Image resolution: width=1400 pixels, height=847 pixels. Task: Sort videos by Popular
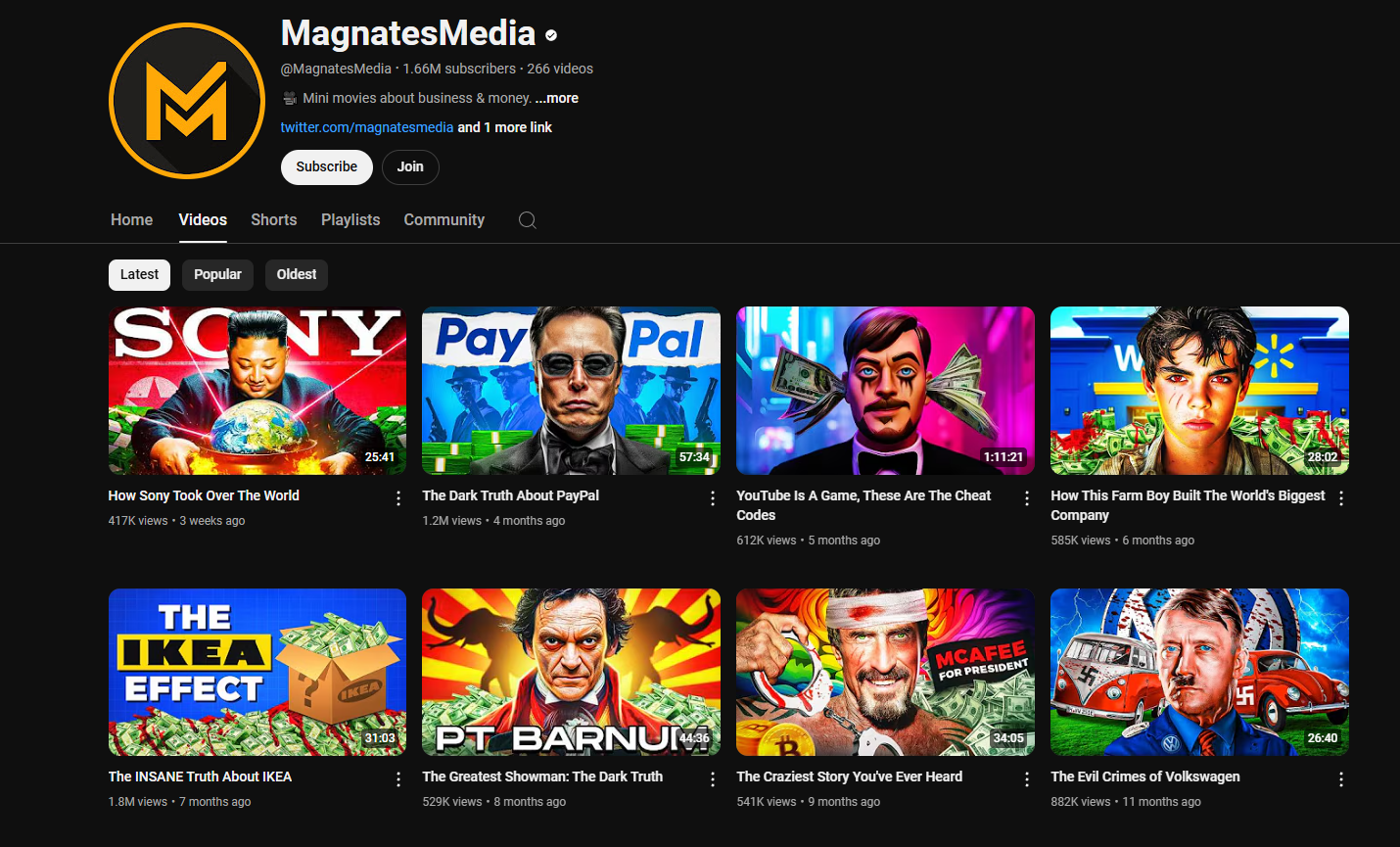217,275
